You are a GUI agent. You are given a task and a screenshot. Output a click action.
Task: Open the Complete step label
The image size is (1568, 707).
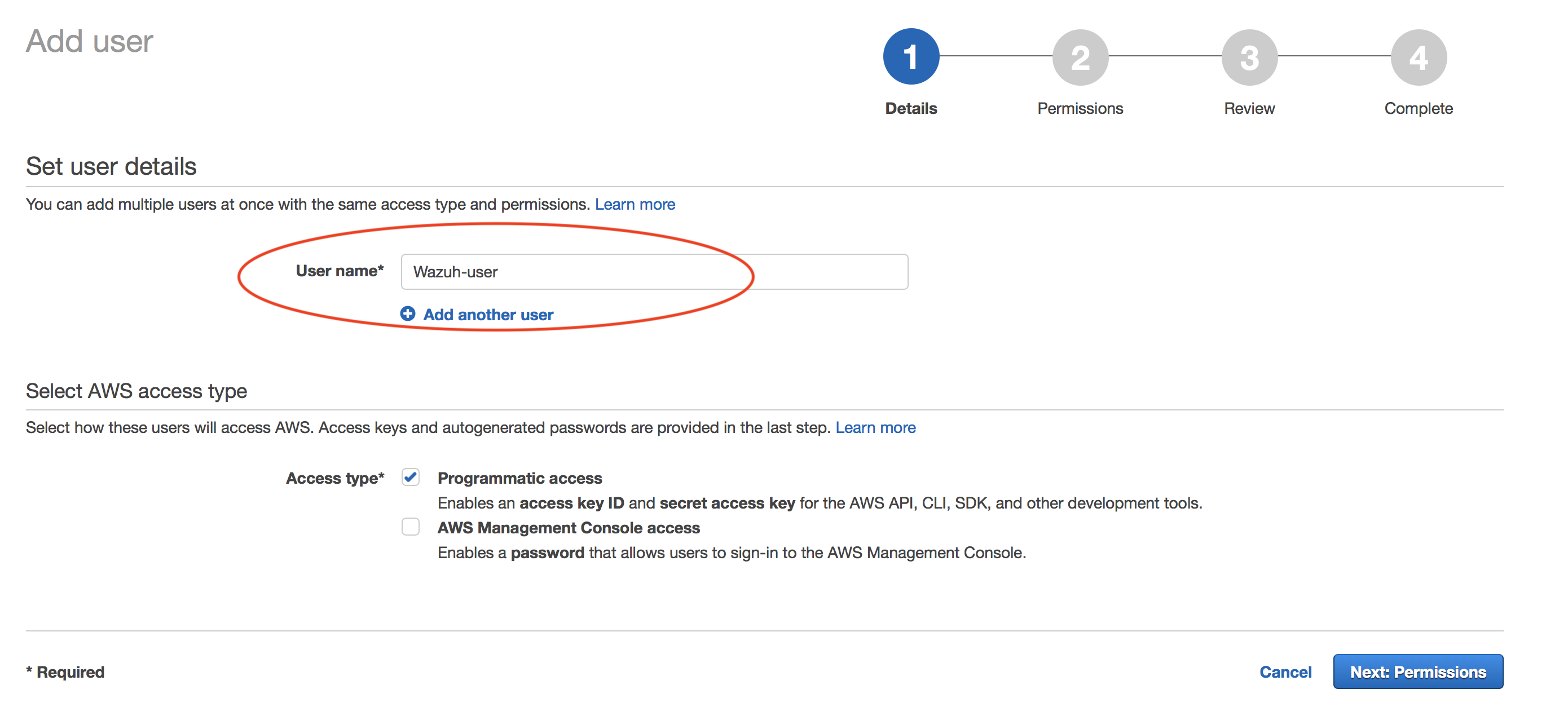[x=1419, y=108]
